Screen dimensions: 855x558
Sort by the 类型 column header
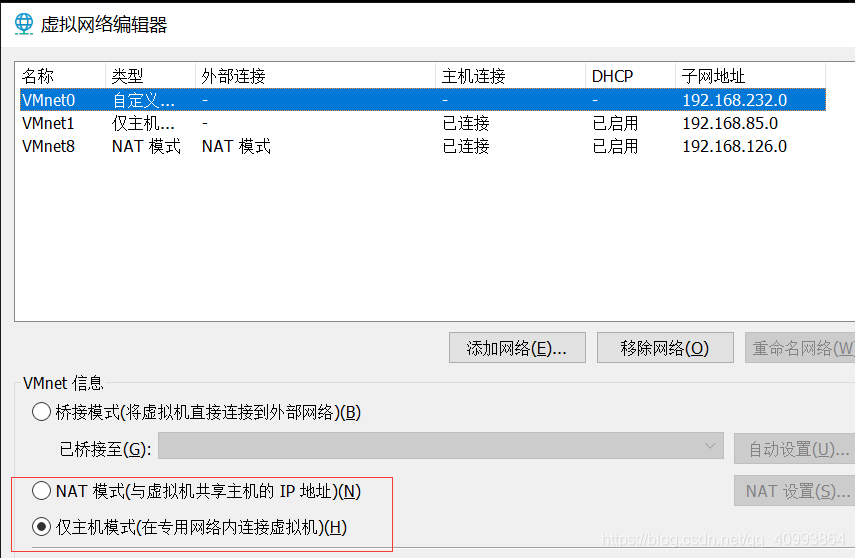pos(150,76)
